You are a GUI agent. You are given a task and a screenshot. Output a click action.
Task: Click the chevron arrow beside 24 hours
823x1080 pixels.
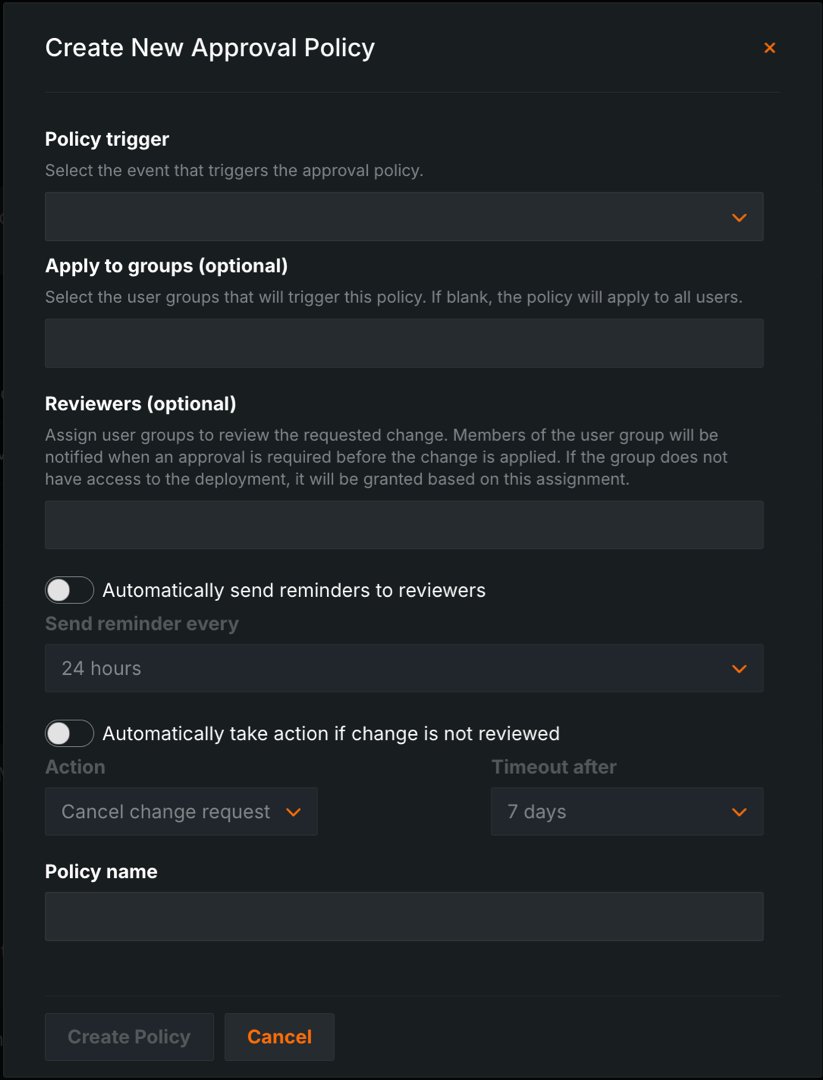pos(739,668)
